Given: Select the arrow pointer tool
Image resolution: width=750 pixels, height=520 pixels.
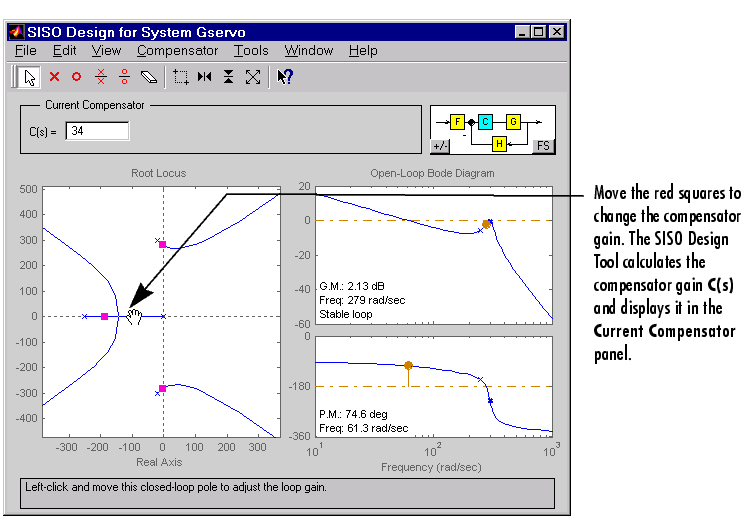Looking at the screenshot, I should coord(30,76).
